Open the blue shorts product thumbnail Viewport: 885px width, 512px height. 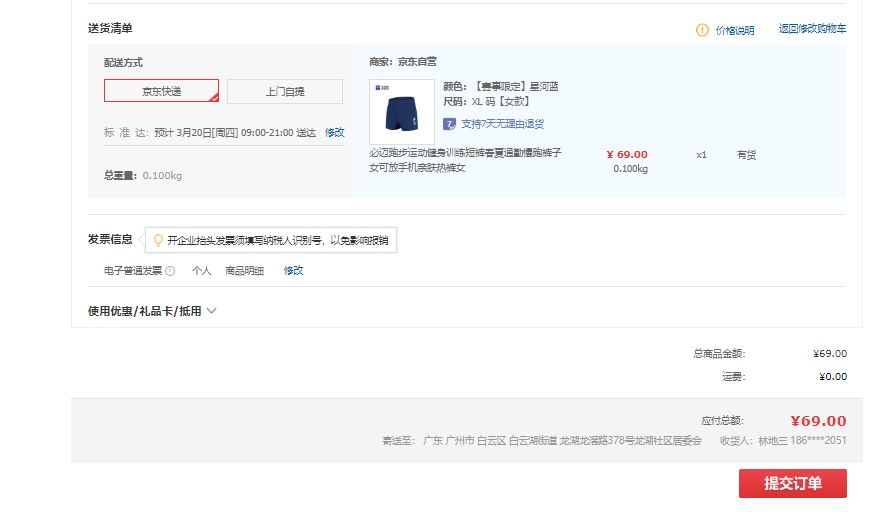point(402,111)
